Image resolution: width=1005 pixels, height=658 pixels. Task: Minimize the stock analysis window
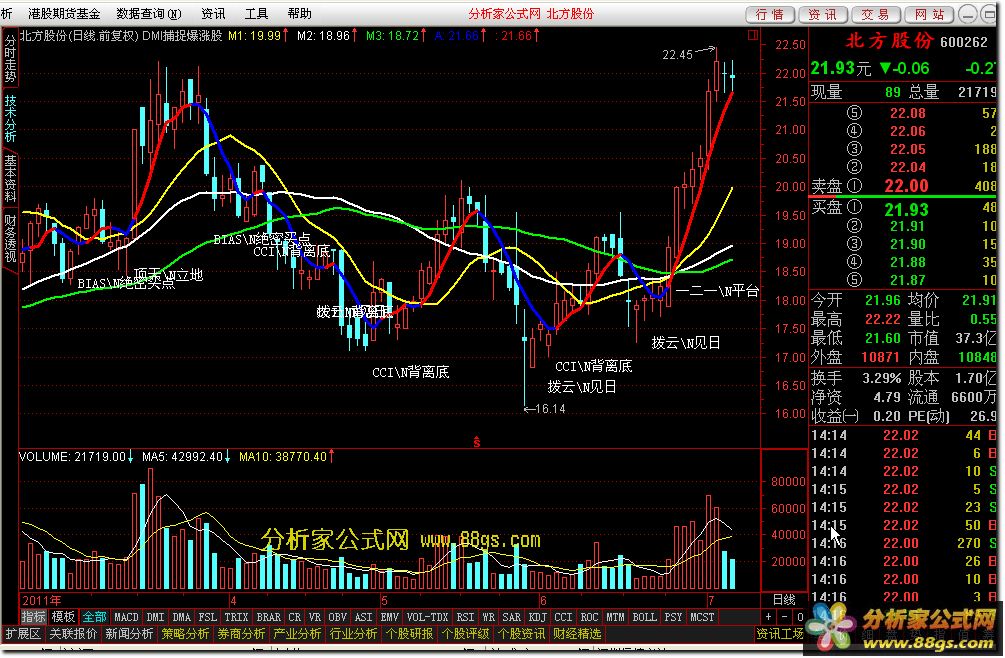(970, 14)
